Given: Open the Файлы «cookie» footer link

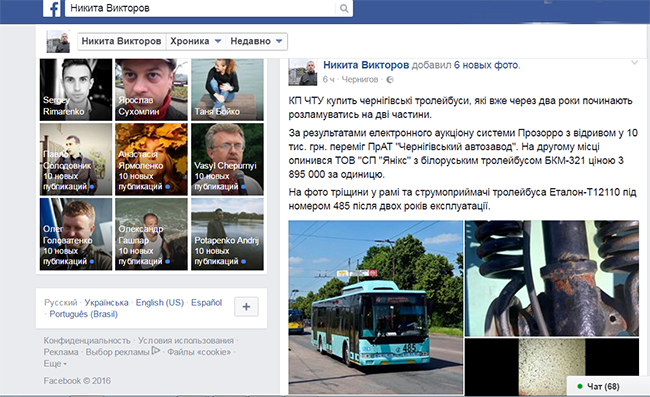Looking at the screenshot, I should (199, 352).
